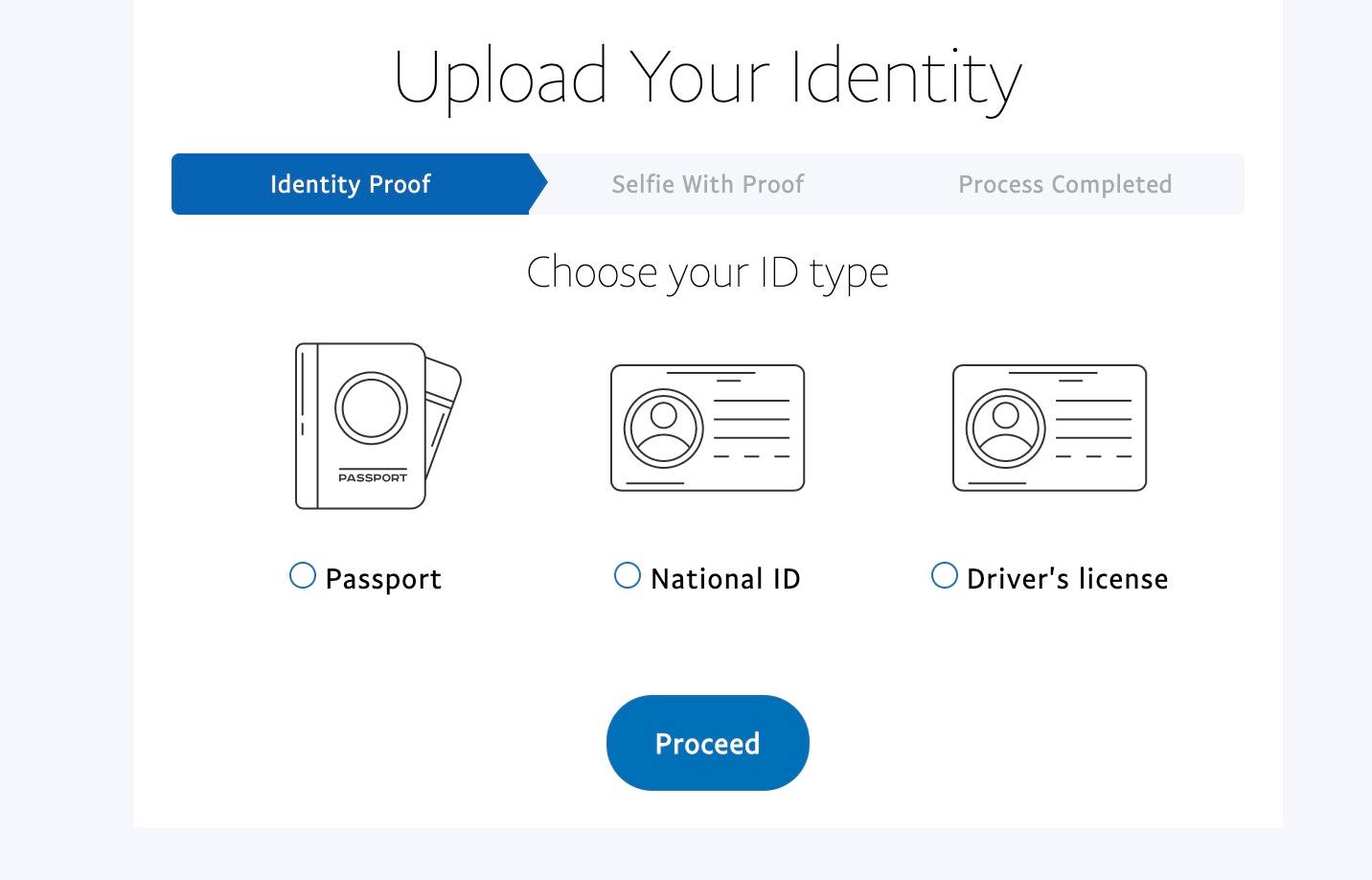Click the round emblem on the passport cover

[x=371, y=408]
